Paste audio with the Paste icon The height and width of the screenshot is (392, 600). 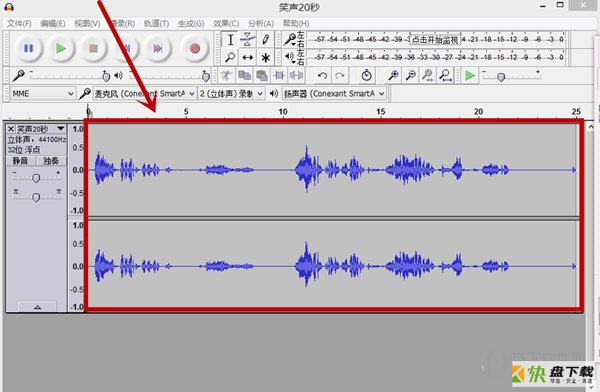[262, 76]
